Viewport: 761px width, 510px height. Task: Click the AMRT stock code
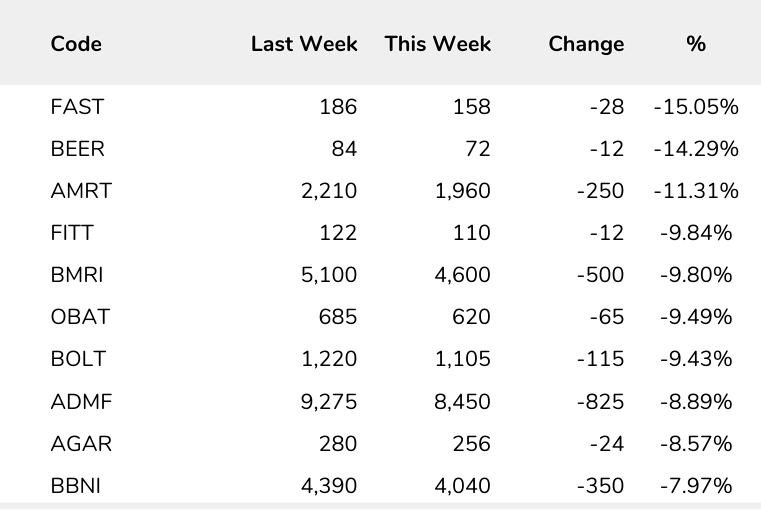(80, 192)
